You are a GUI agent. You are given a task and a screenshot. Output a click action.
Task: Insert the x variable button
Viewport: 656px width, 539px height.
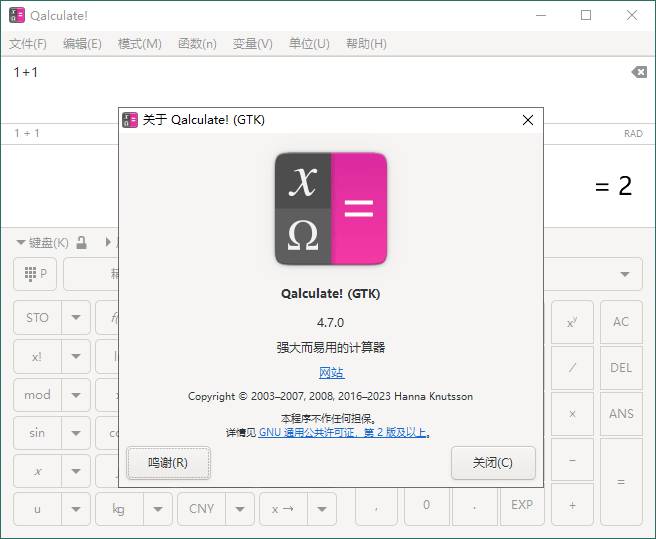click(37, 471)
